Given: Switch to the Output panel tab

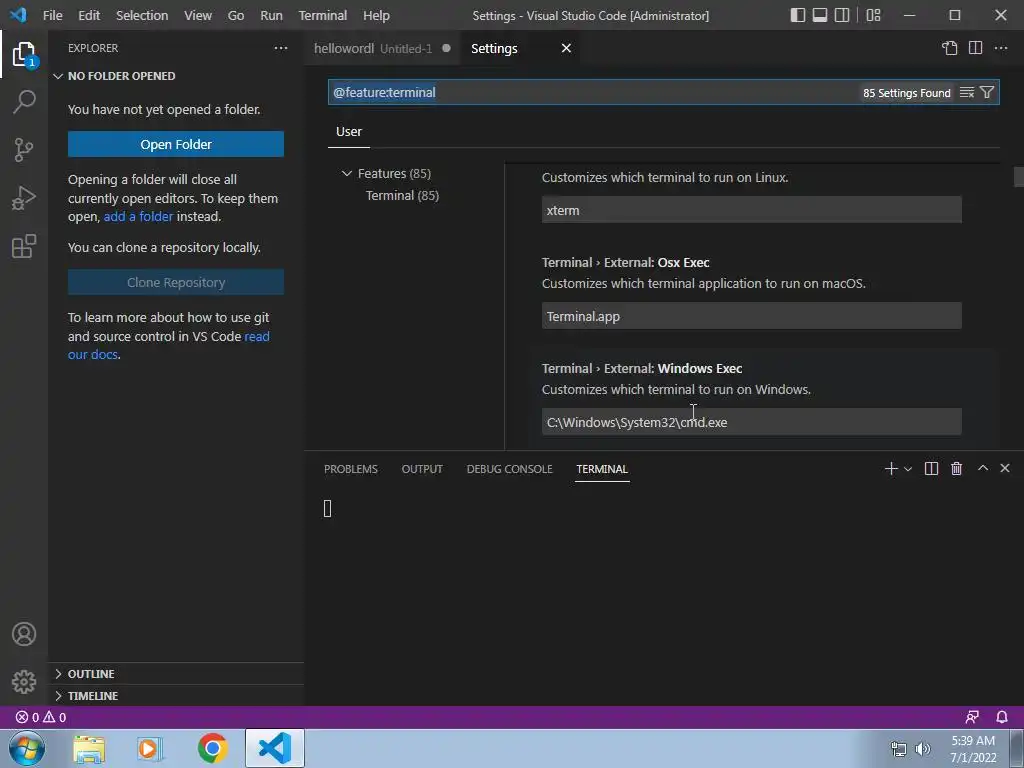Looking at the screenshot, I should [x=422, y=469].
